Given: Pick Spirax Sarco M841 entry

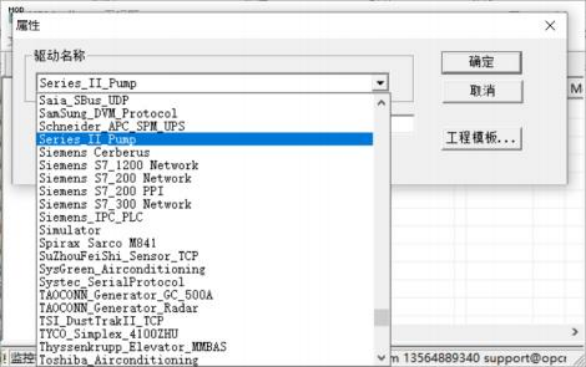Looking at the screenshot, I should point(206,243).
